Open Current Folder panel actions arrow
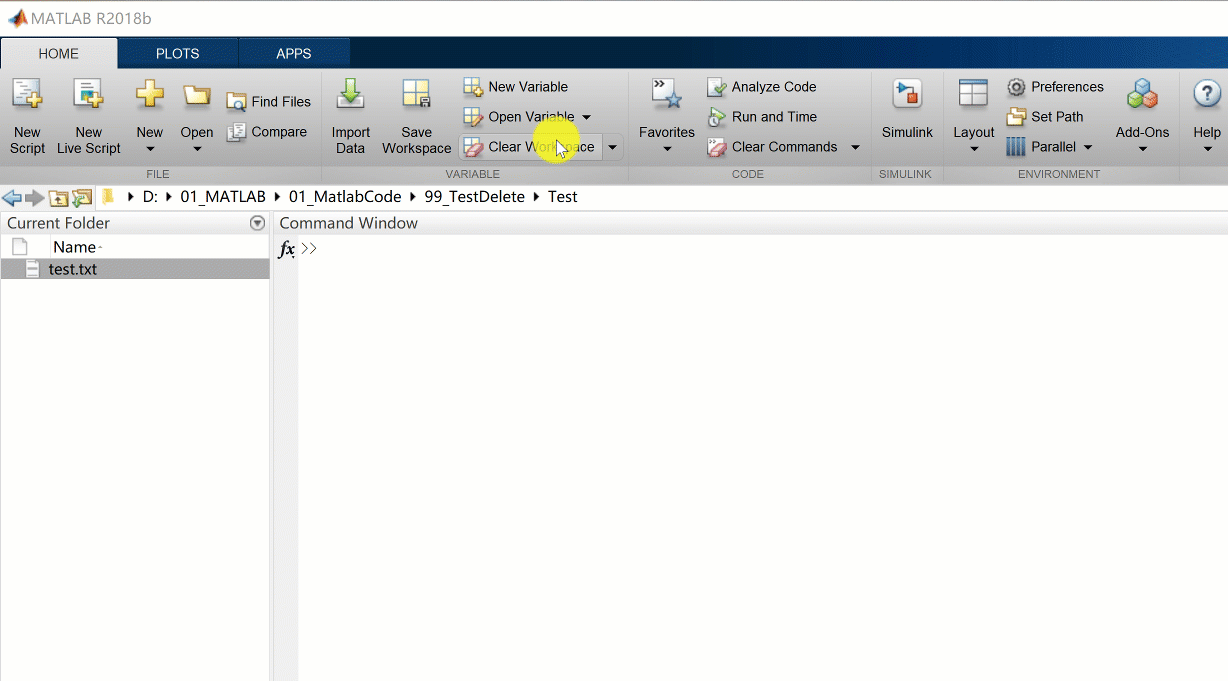This screenshot has height=681, width=1228. [x=258, y=223]
